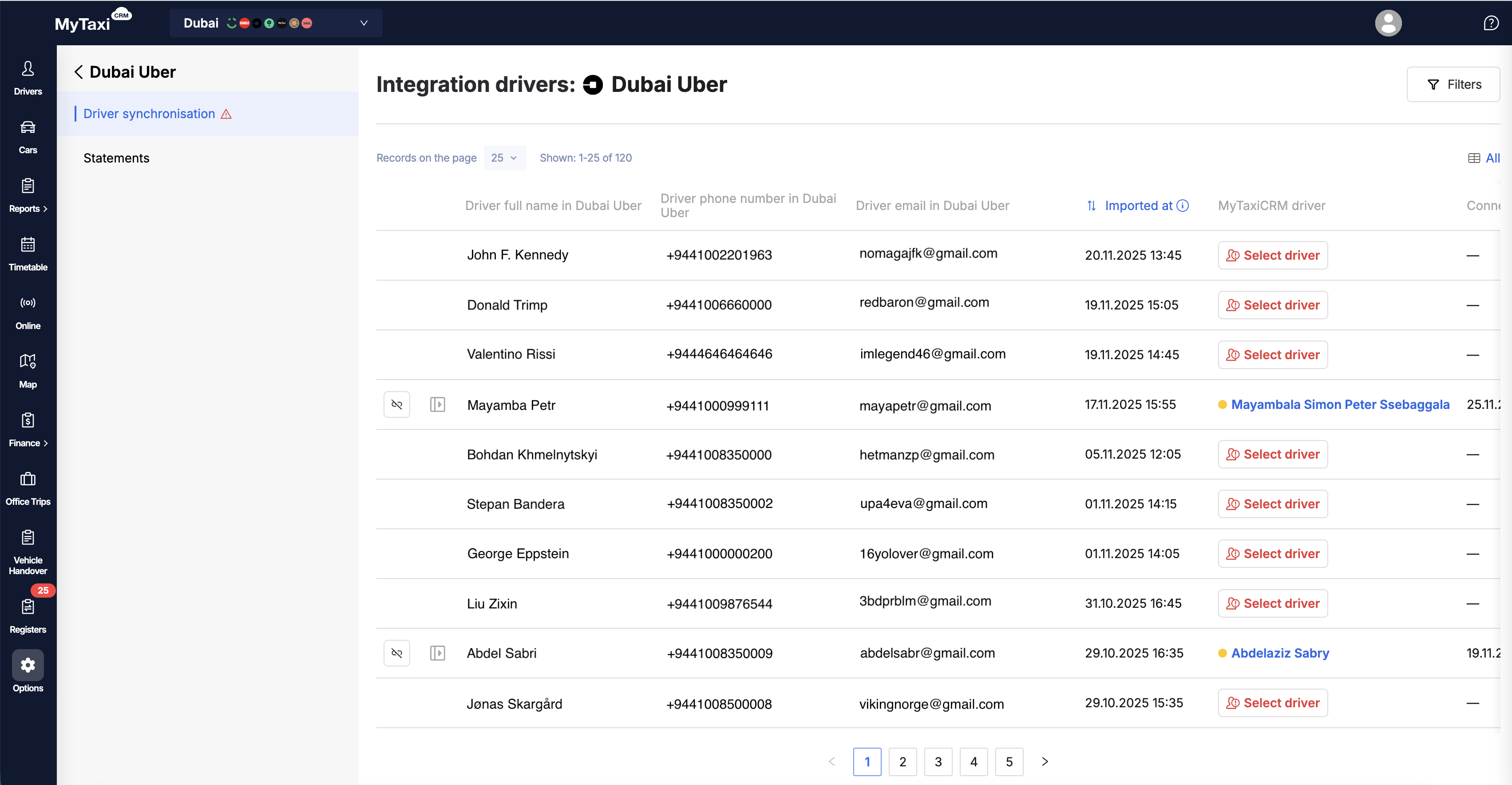
Task: Sort by Imported at column
Action: 1131,206
